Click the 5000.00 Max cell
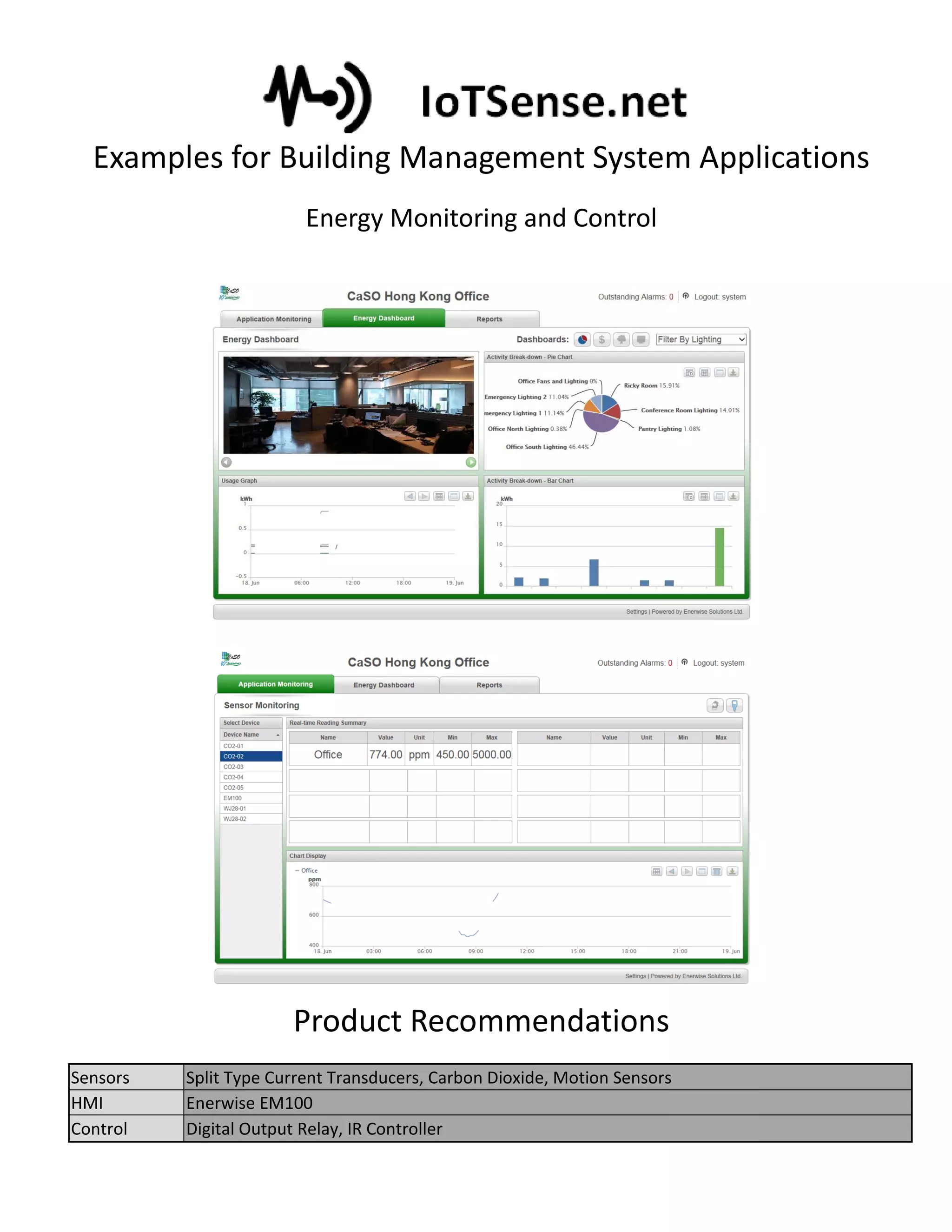The height and width of the screenshot is (1232, 952). point(492,755)
